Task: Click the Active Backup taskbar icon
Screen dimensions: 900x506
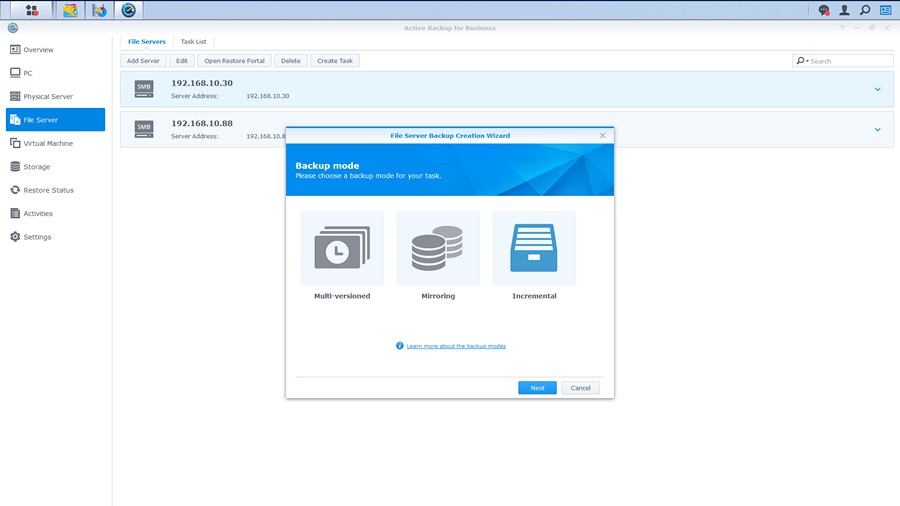Action: [x=128, y=10]
